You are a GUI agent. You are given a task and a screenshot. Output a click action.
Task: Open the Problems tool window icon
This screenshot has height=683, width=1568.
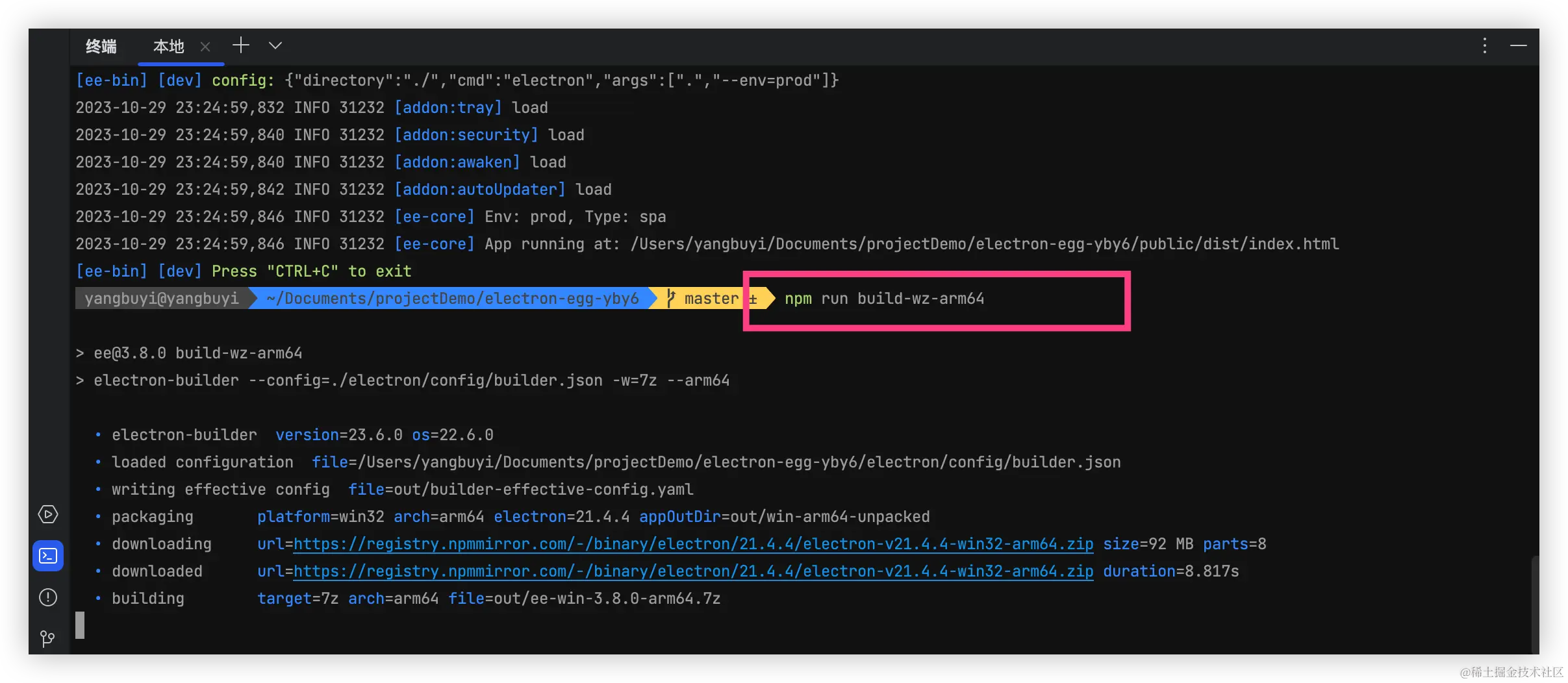click(x=48, y=597)
